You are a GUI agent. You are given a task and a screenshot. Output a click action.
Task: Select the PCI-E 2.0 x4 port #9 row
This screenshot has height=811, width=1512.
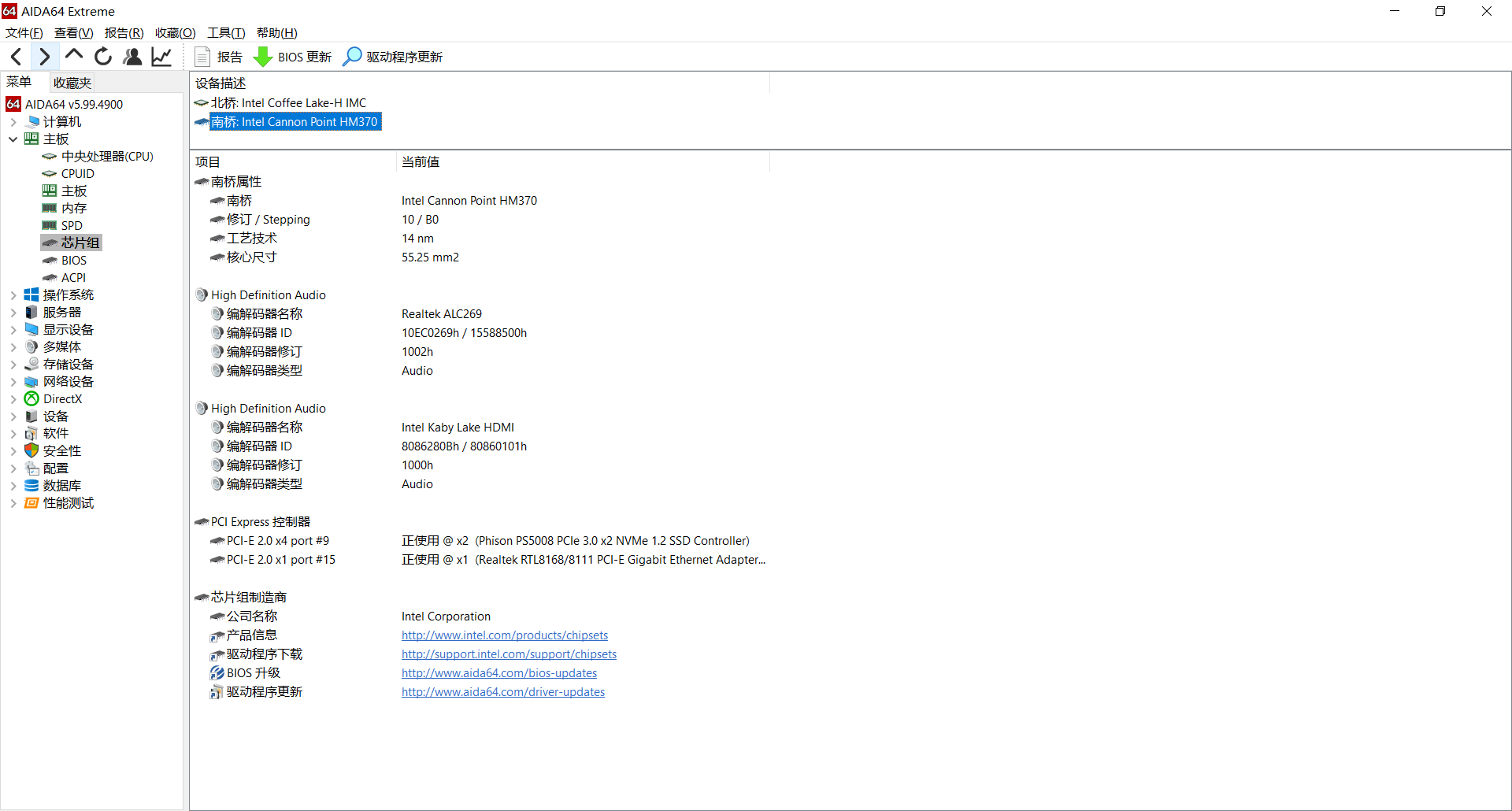pos(480,541)
